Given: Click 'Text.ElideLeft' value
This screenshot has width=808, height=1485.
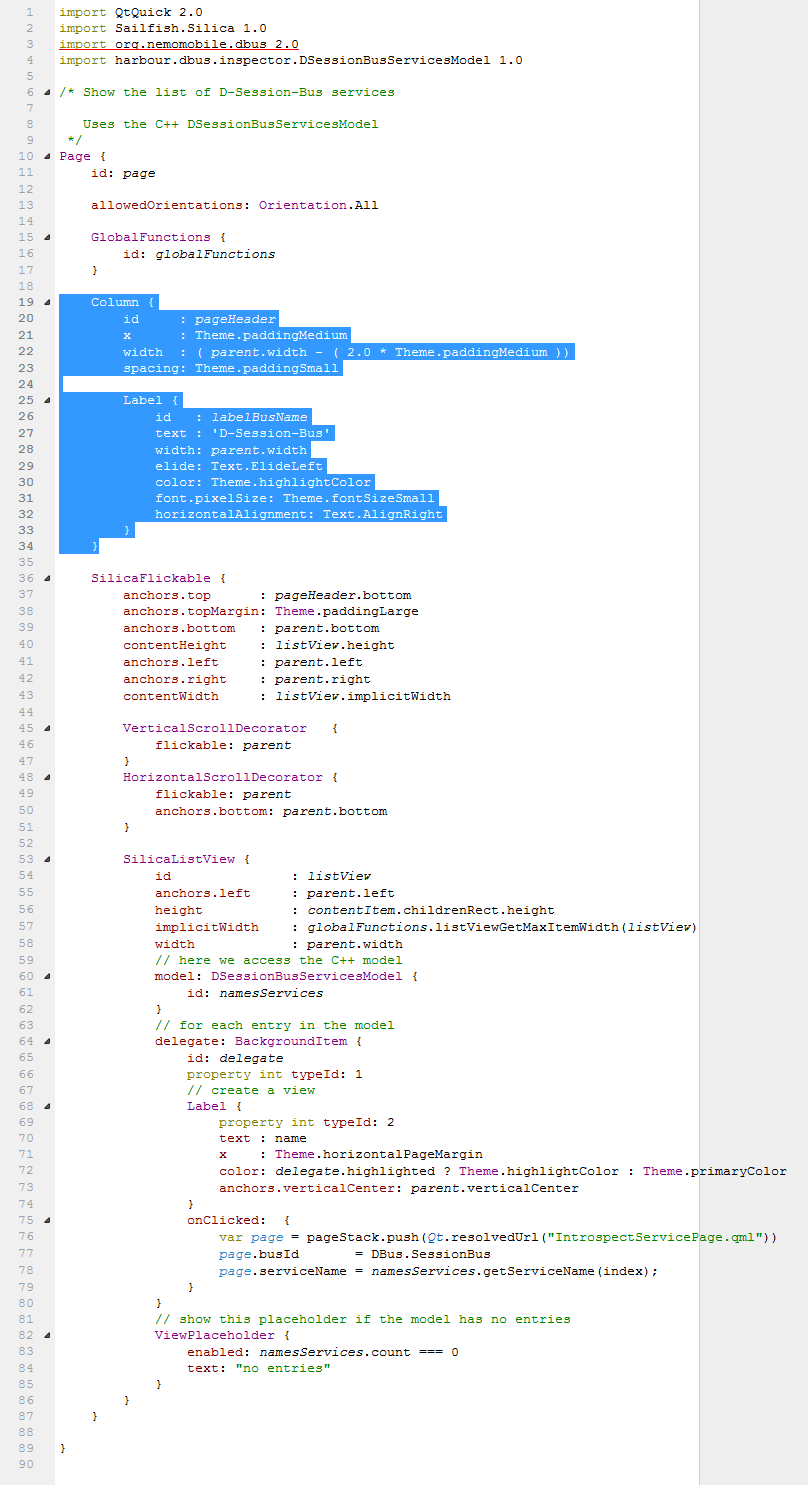Looking at the screenshot, I should pyautogui.click(x=267, y=465).
